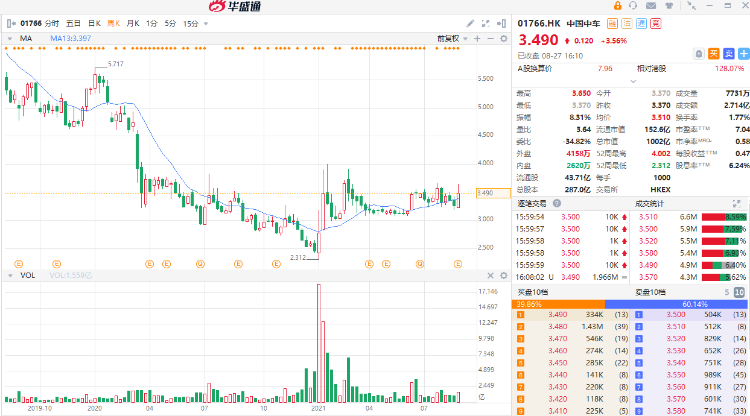Switch chart to 15分 fifteen-minute view

(x=191, y=23)
